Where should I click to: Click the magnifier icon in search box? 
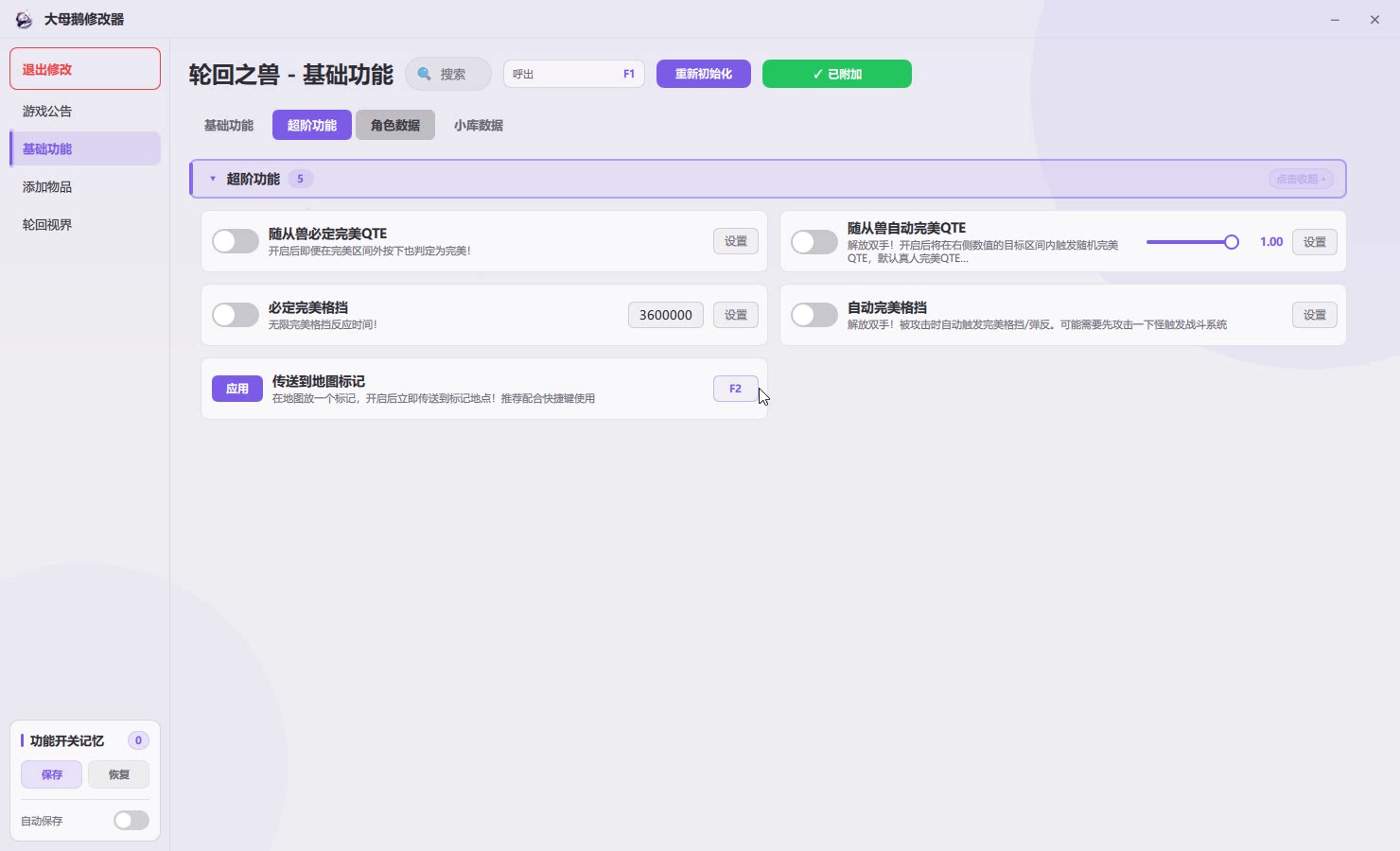[x=425, y=74]
